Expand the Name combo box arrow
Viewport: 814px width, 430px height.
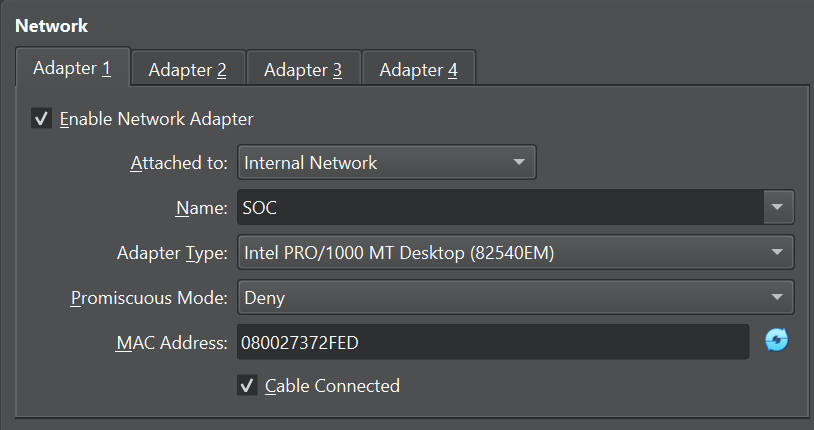click(778, 208)
